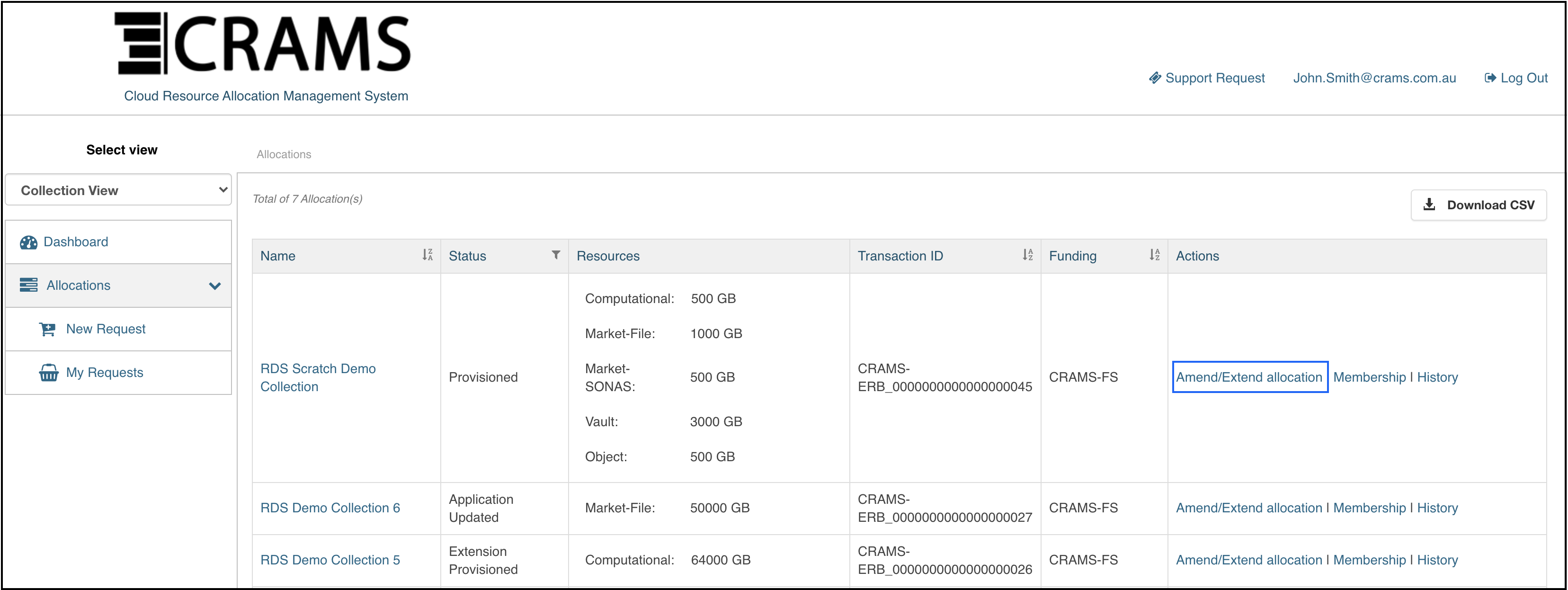Sort by Funding column sort icon
The width and height of the screenshot is (1568, 590).
pyautogui.click(x=1155, y=255)
